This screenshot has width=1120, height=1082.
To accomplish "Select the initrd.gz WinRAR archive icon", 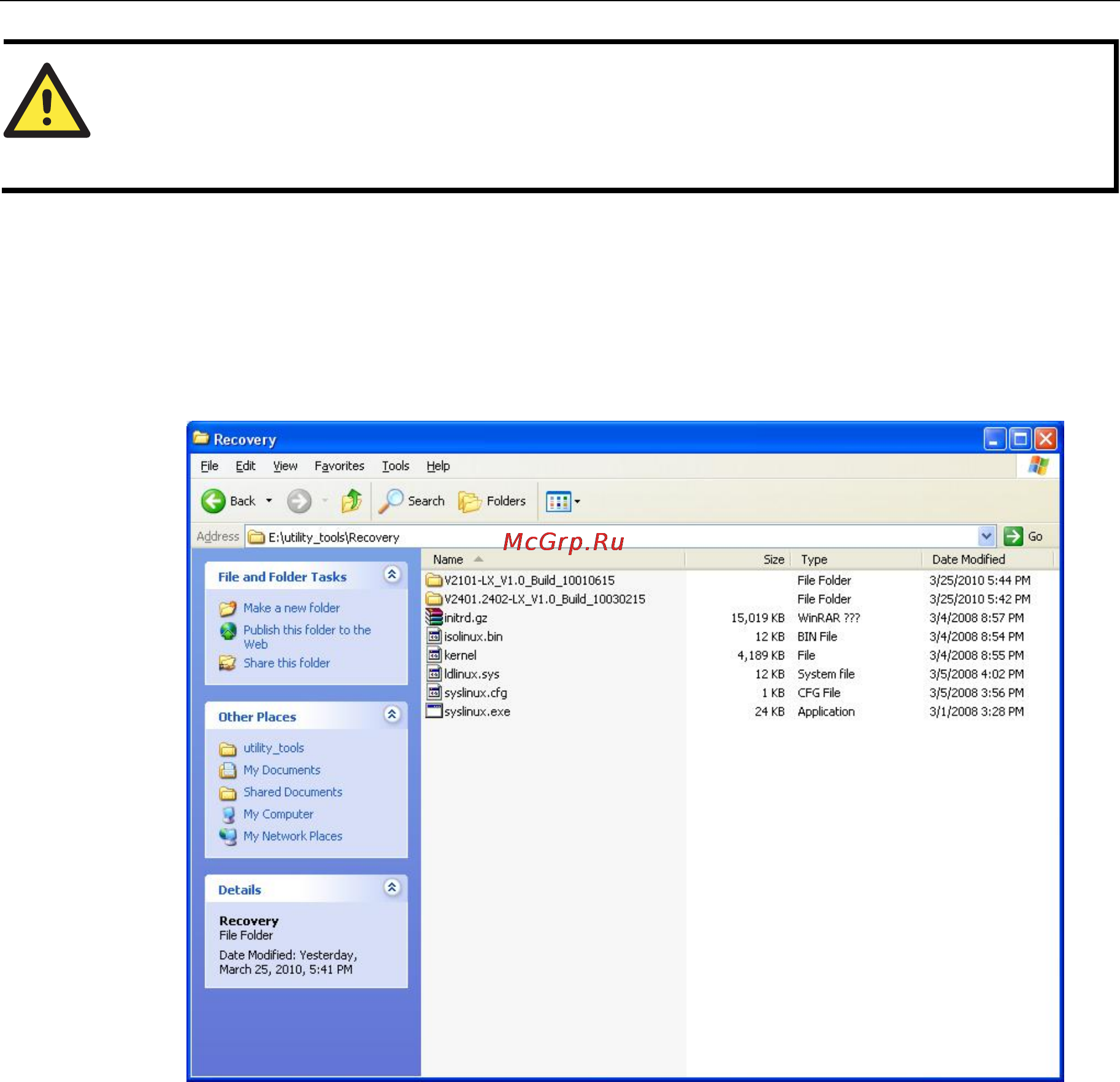I will click(434, 617).
